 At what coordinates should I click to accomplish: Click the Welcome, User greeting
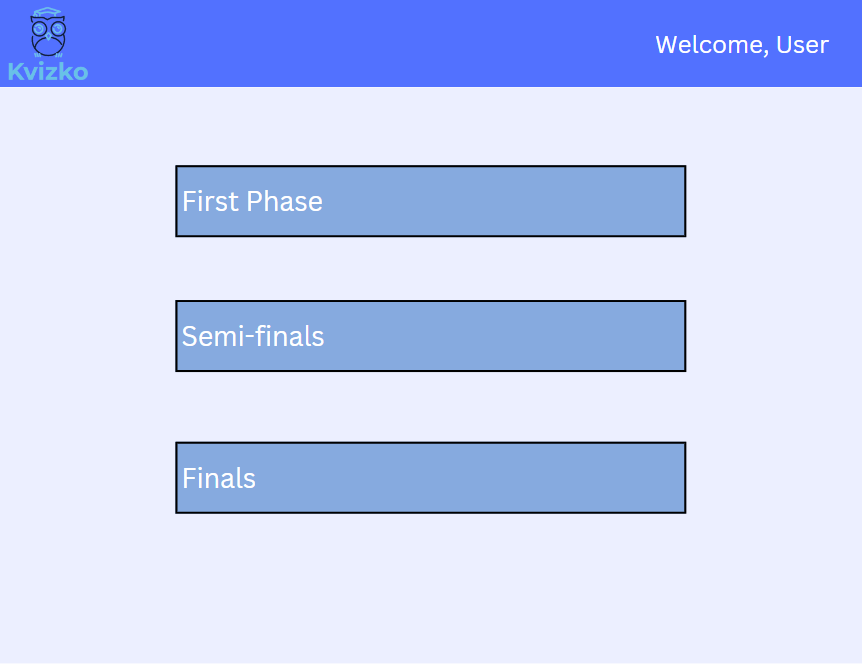741,45
